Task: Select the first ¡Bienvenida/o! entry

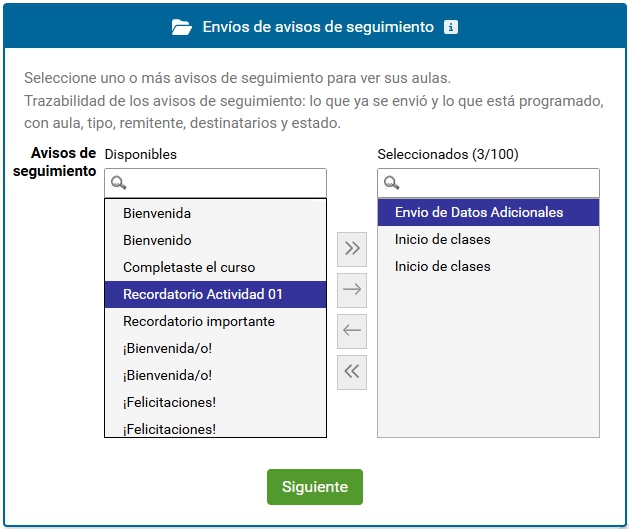Action: tap(215, 349)
